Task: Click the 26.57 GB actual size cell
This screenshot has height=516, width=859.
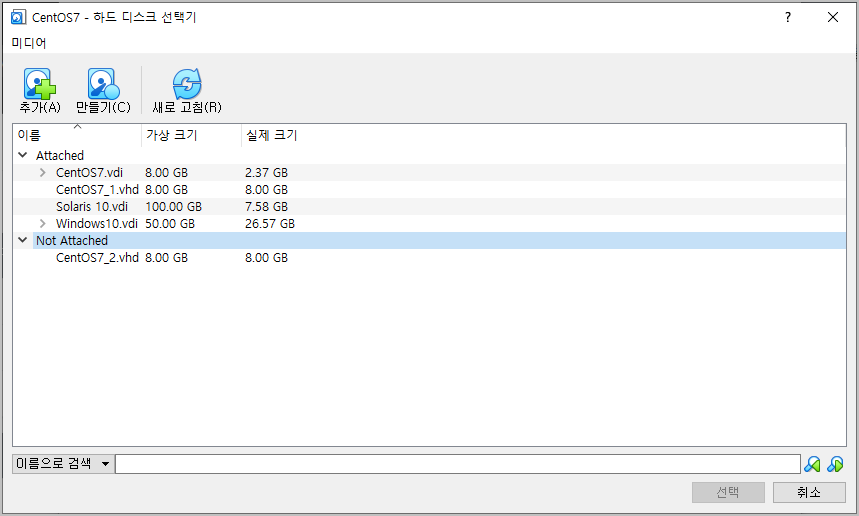Action: (270, 223)
